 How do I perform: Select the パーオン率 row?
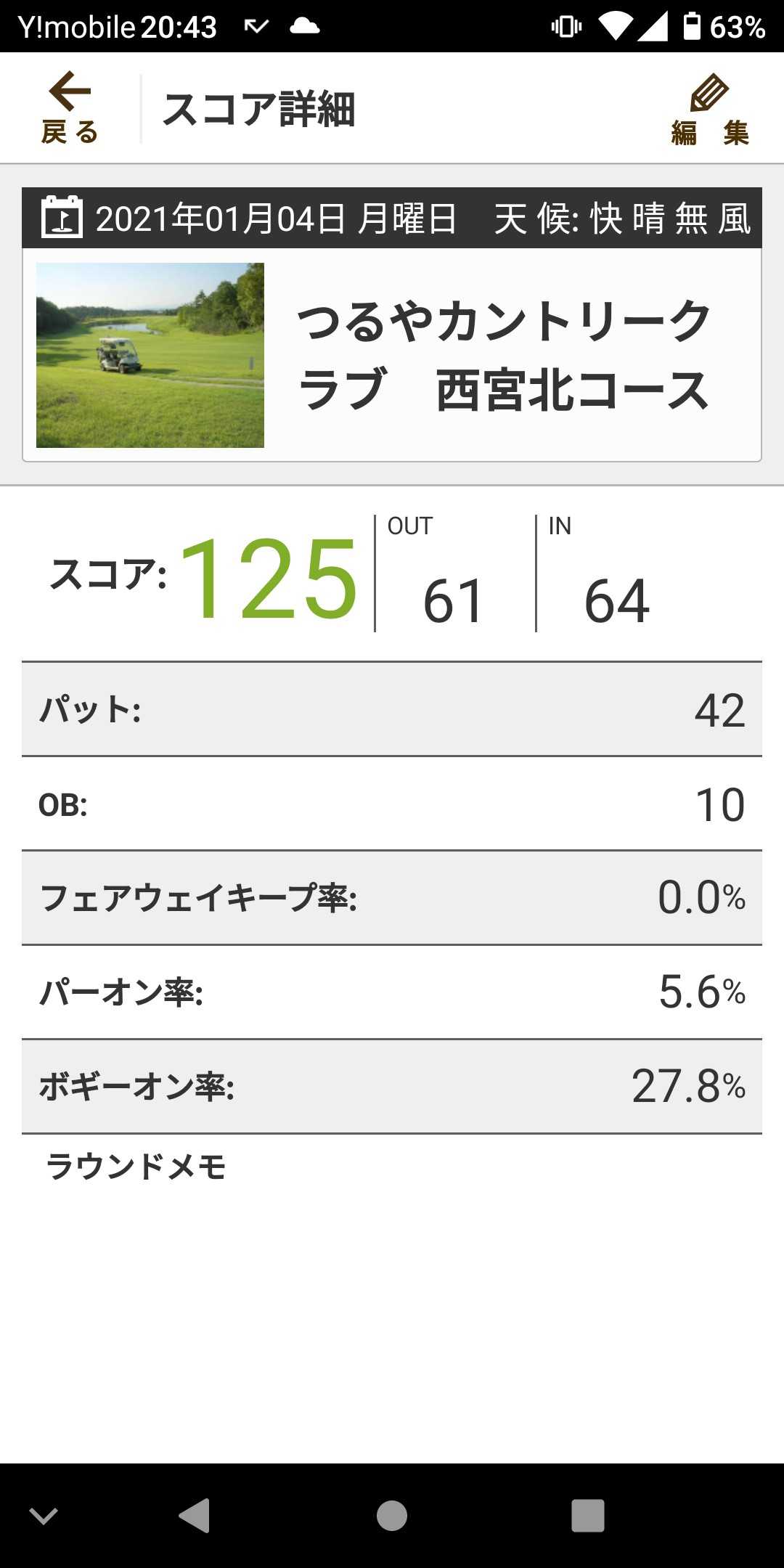(392, 992)
